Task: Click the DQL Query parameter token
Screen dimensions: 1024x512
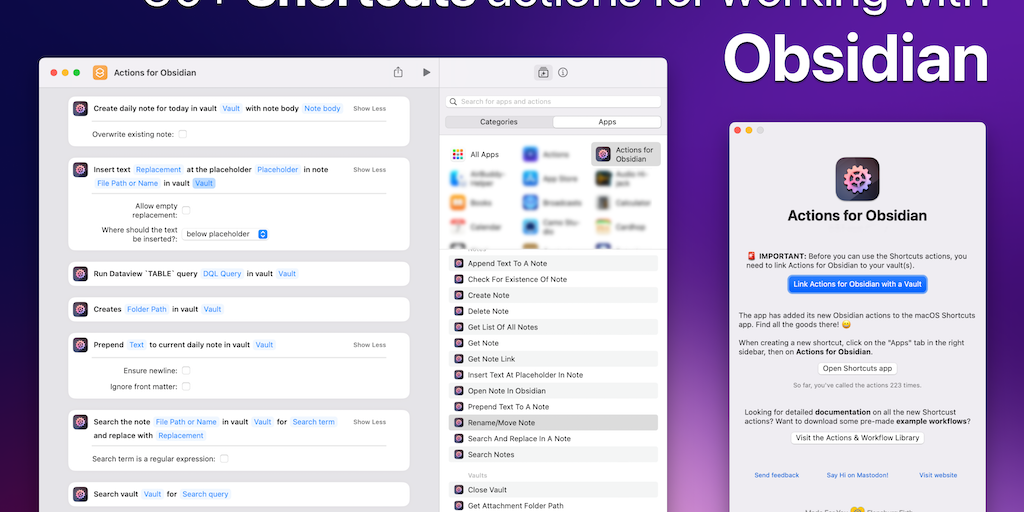Action: (x=222, y=274)
